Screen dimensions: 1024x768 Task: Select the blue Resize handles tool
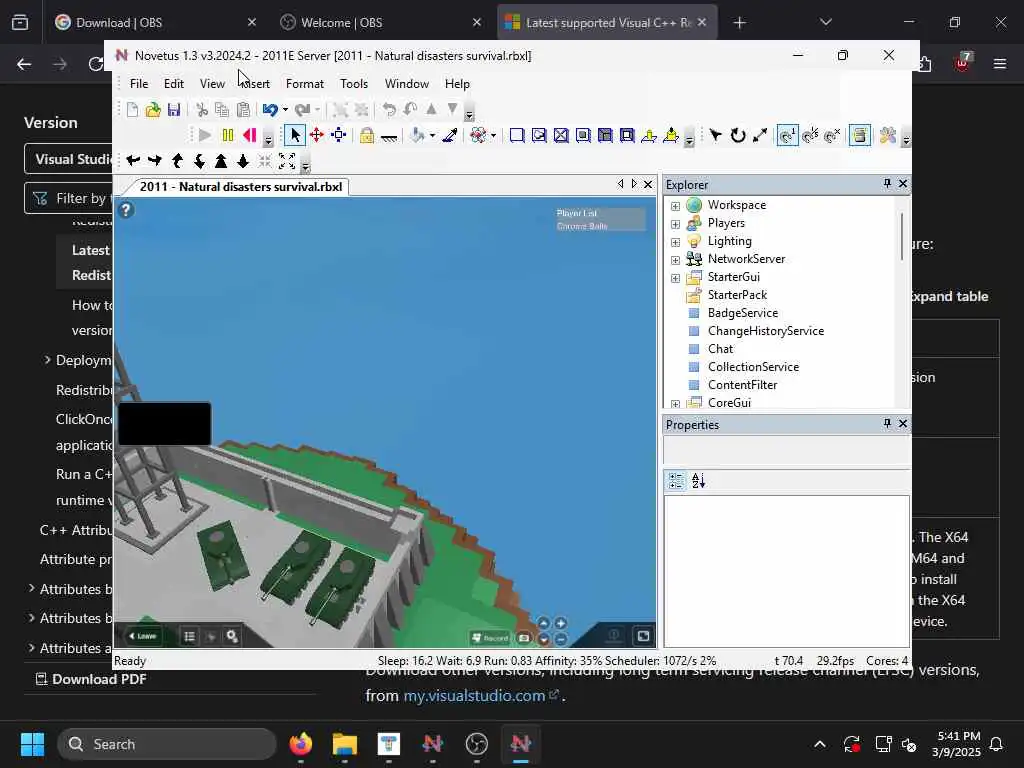tap(338, 135)
